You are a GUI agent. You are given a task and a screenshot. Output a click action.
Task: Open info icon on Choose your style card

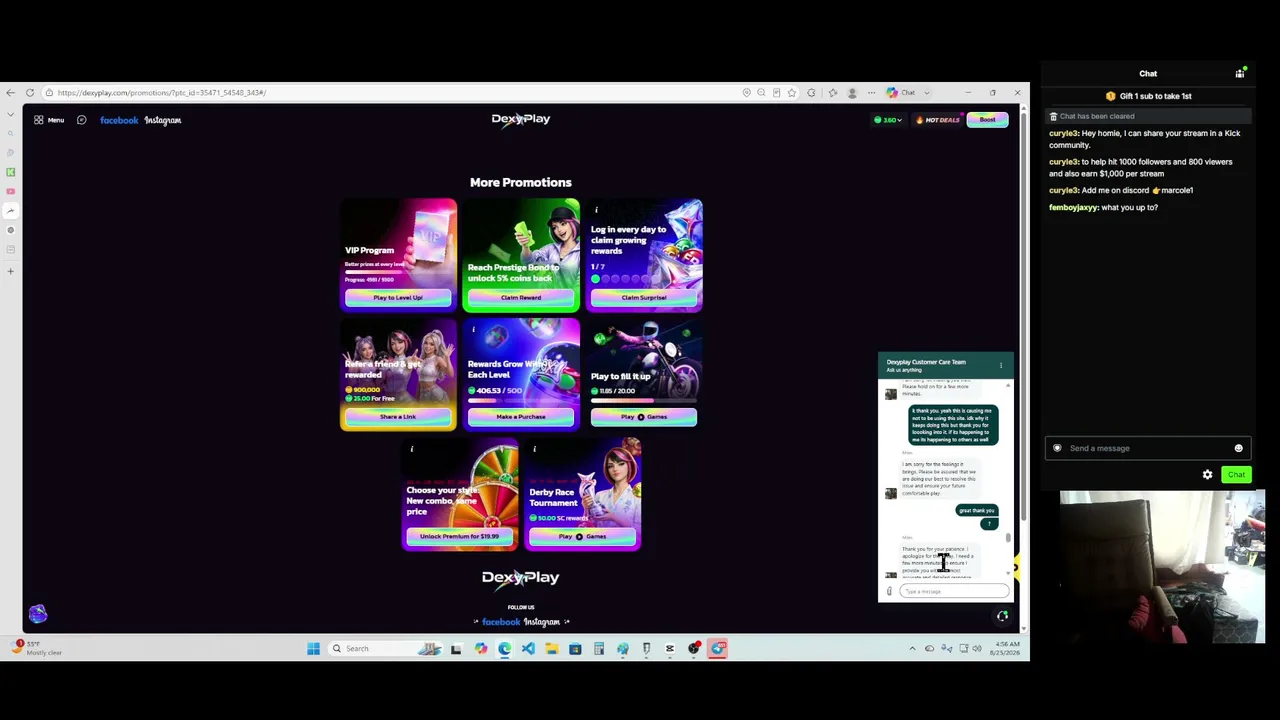411,449
